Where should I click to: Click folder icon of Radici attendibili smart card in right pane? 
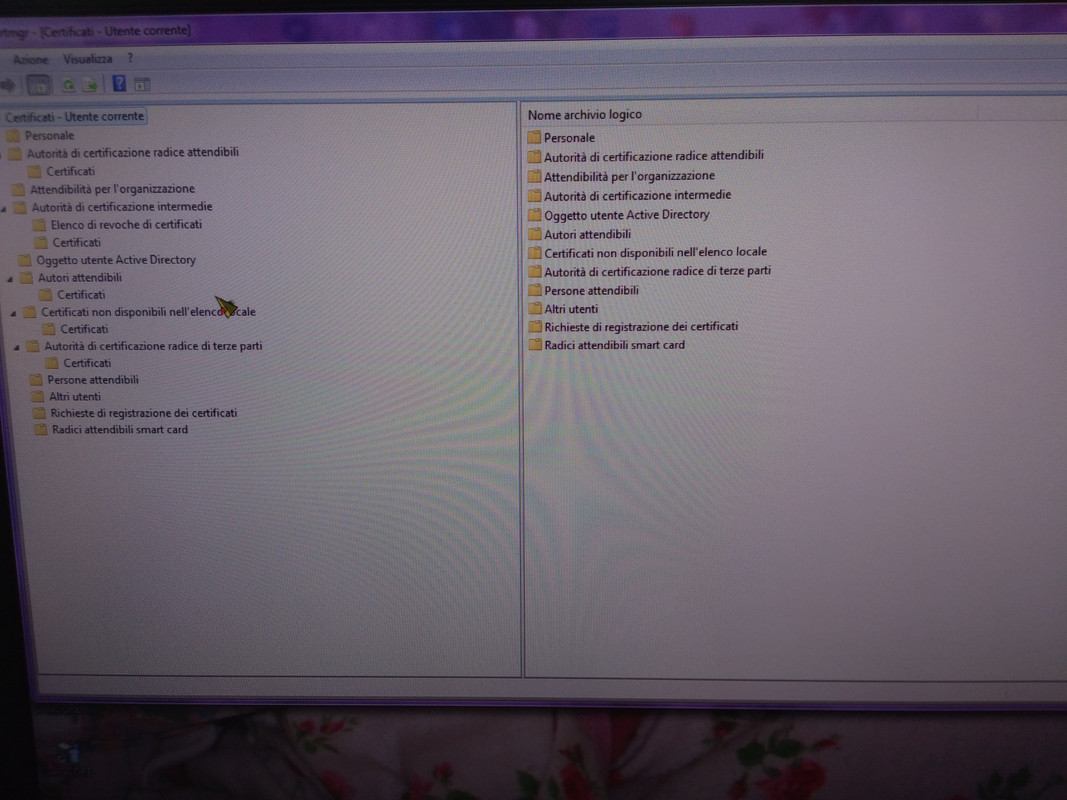pyautogui.click(x=535, y=345)
